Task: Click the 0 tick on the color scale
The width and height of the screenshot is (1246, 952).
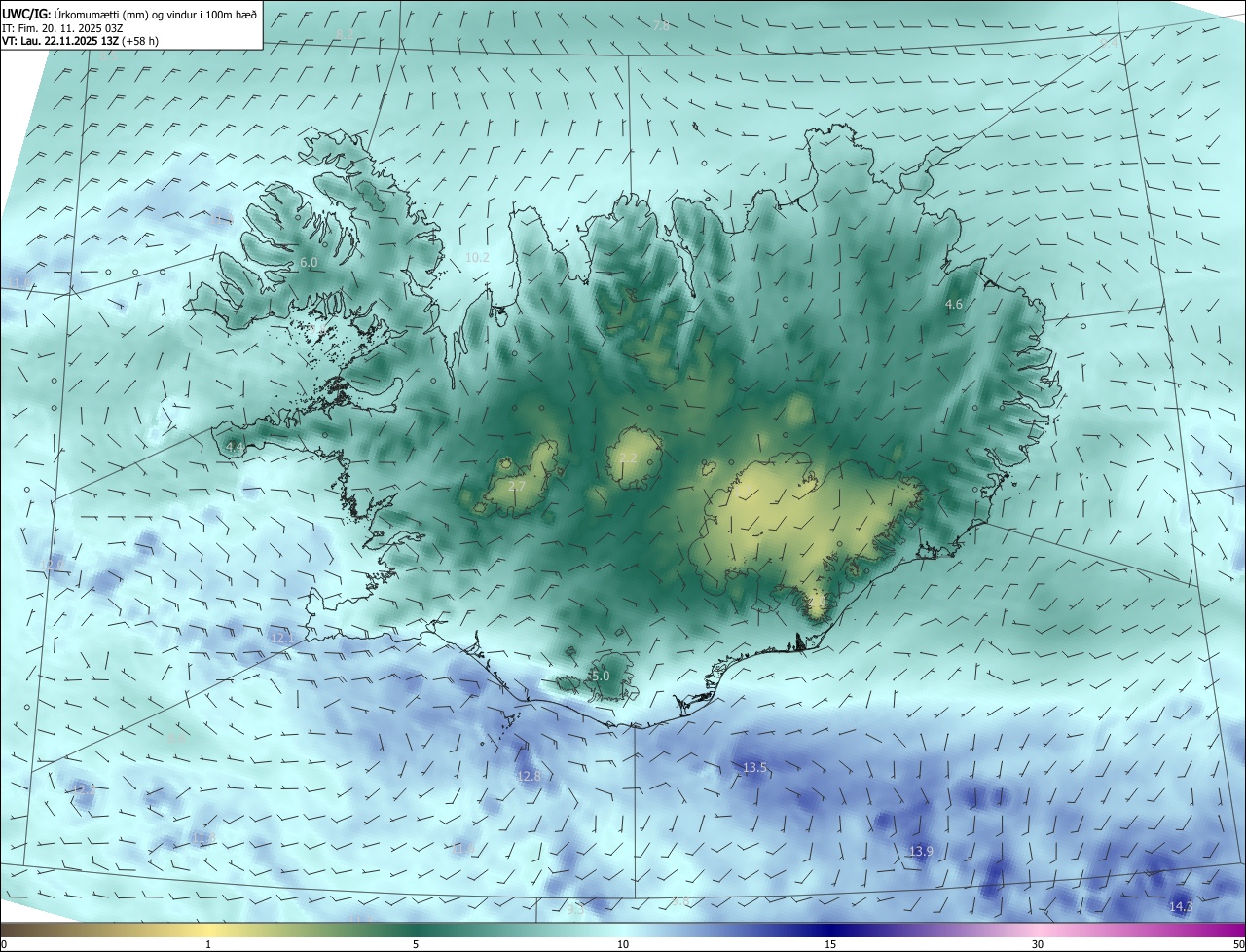Action: pos(4,944)
